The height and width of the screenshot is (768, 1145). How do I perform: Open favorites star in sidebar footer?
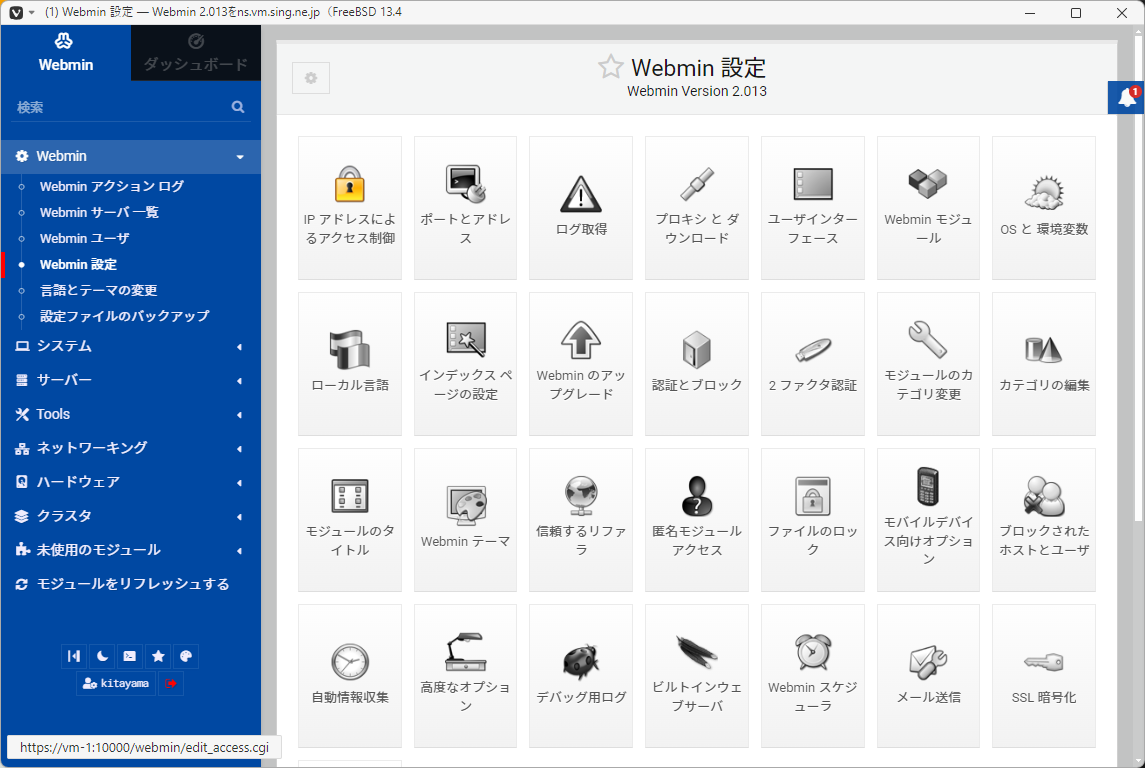pyautogui.click(x=158, y=656)
